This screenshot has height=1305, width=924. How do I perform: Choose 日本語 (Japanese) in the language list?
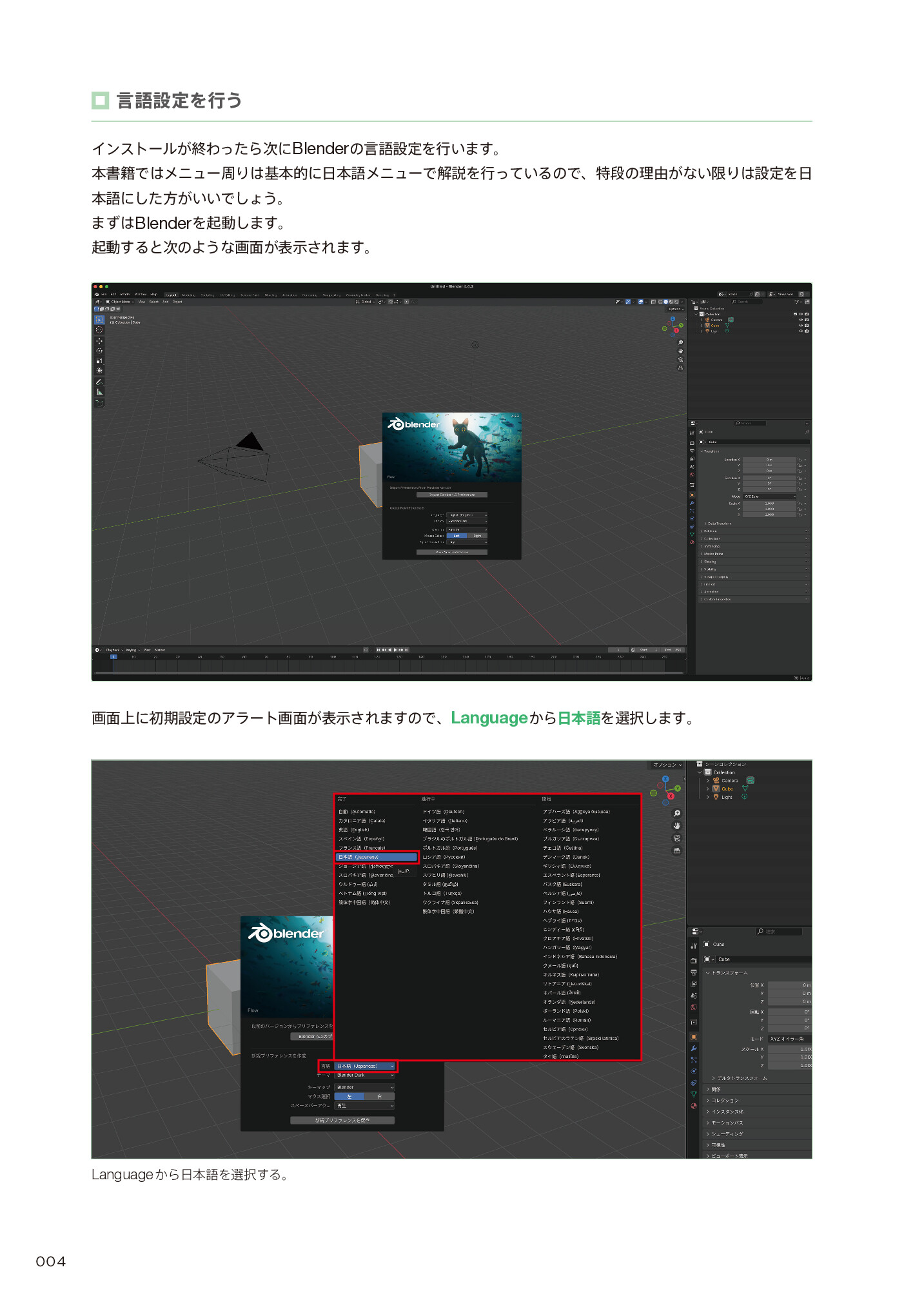click(377, 857)
